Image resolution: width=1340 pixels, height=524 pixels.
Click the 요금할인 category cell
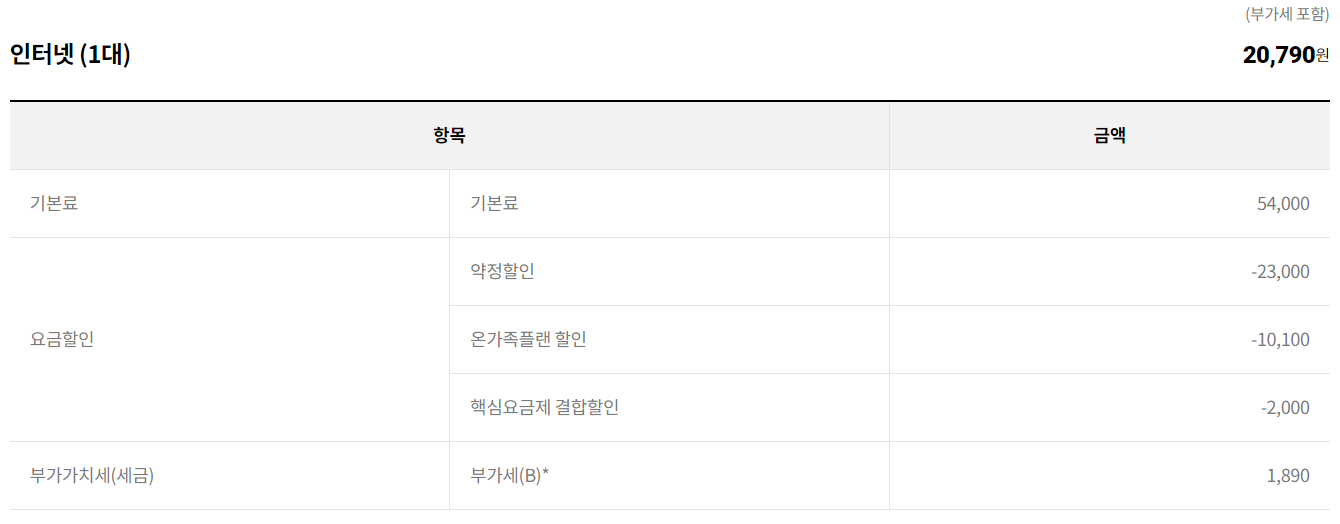point(62,340)
